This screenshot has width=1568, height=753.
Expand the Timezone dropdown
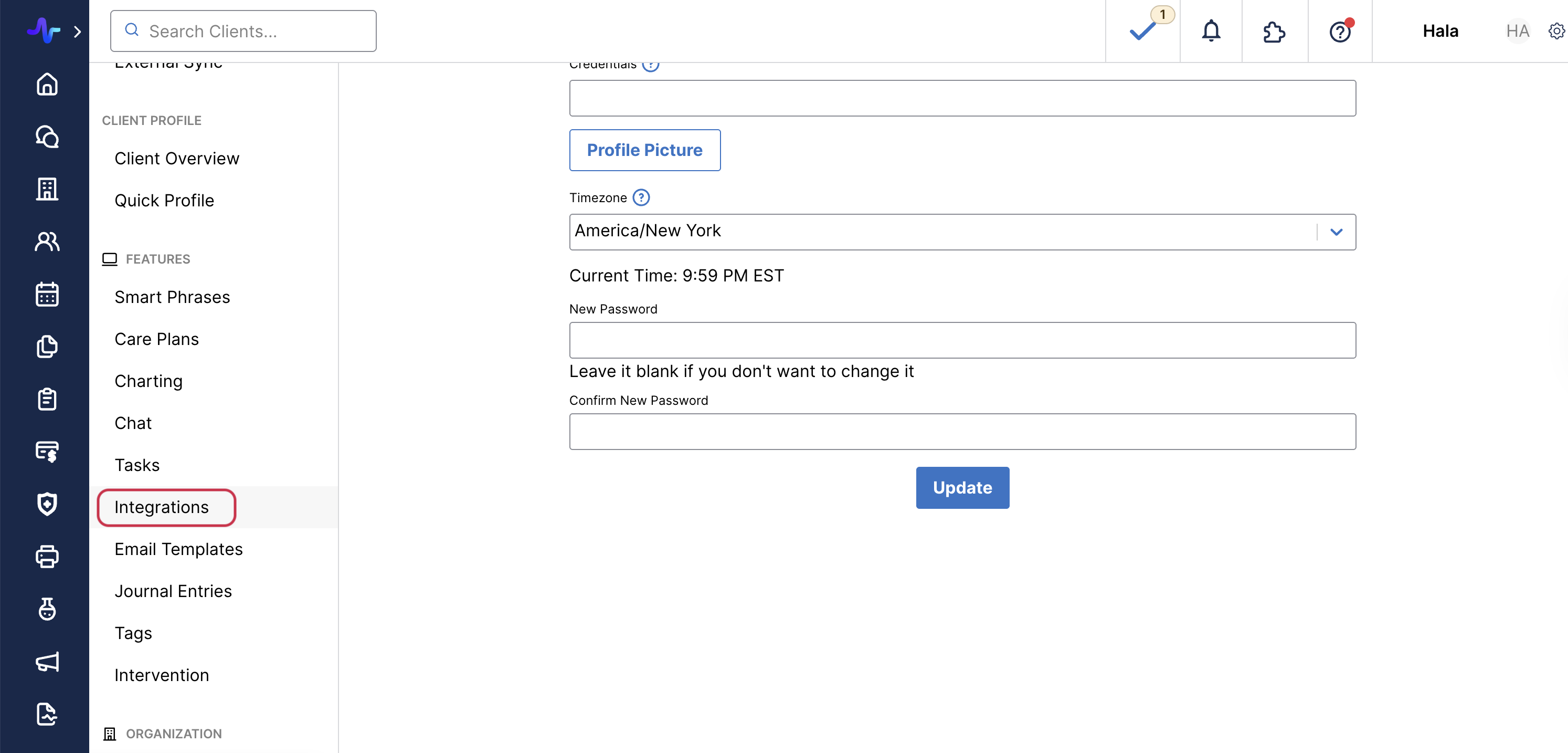pos(1337,232)
